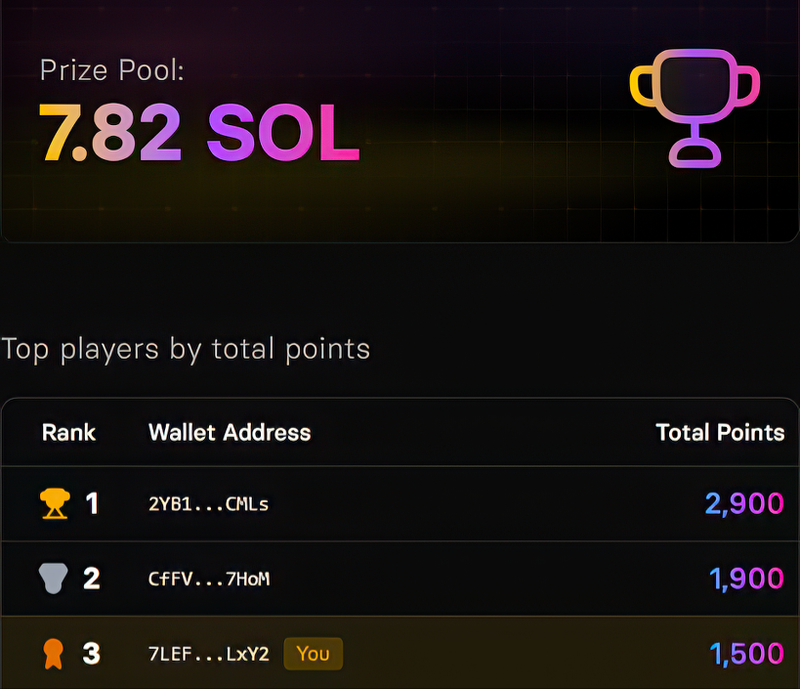Open wallet address 2YB1...CMLs
This screenshot has height=689, width=800.
coord(208,504)
